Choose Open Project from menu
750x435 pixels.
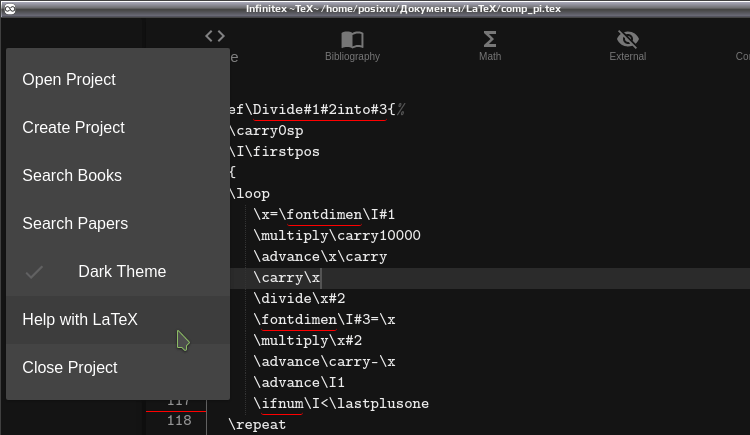point(118,79)
